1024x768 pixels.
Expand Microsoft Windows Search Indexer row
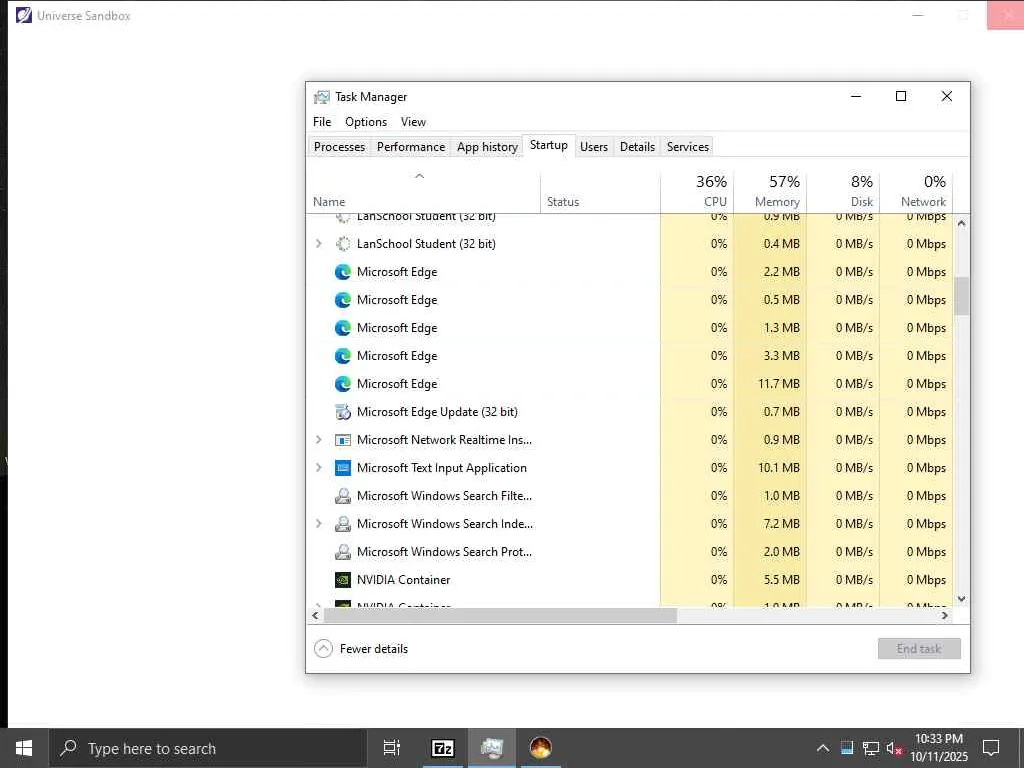click(x=319, y=524)
